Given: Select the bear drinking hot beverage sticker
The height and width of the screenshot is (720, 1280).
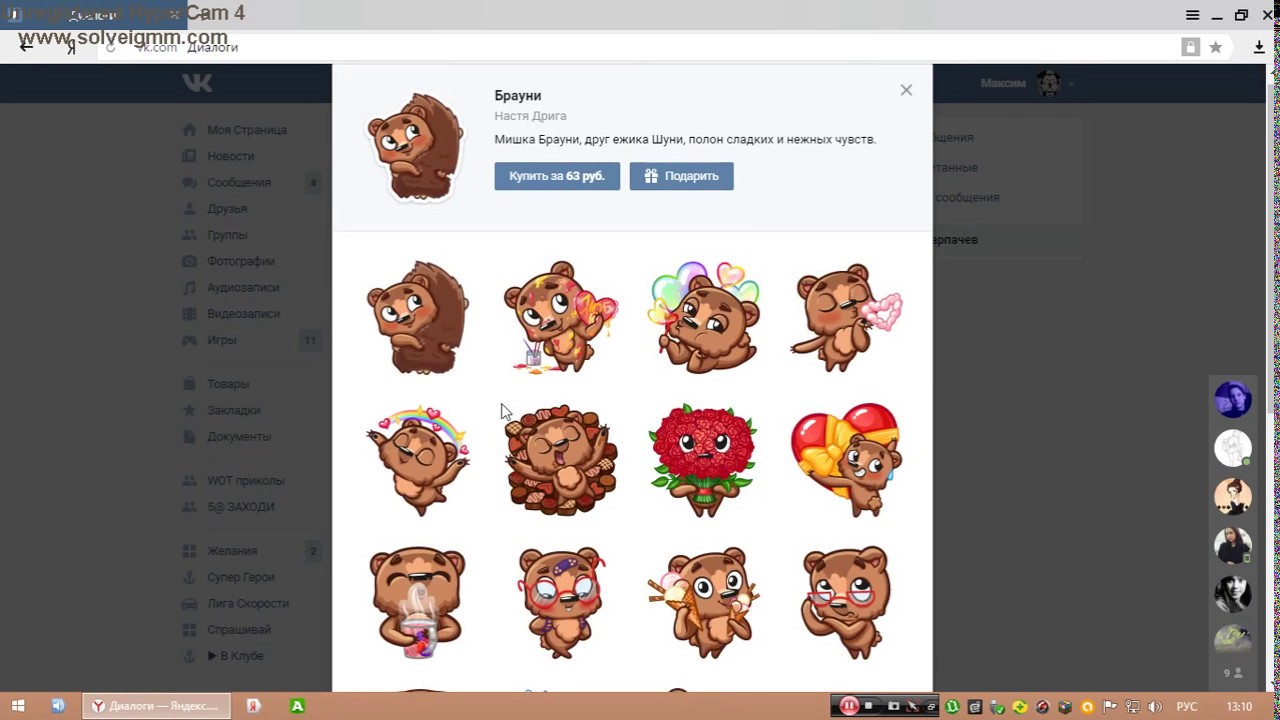Looking at the screenshot, I should click(417, 602).
